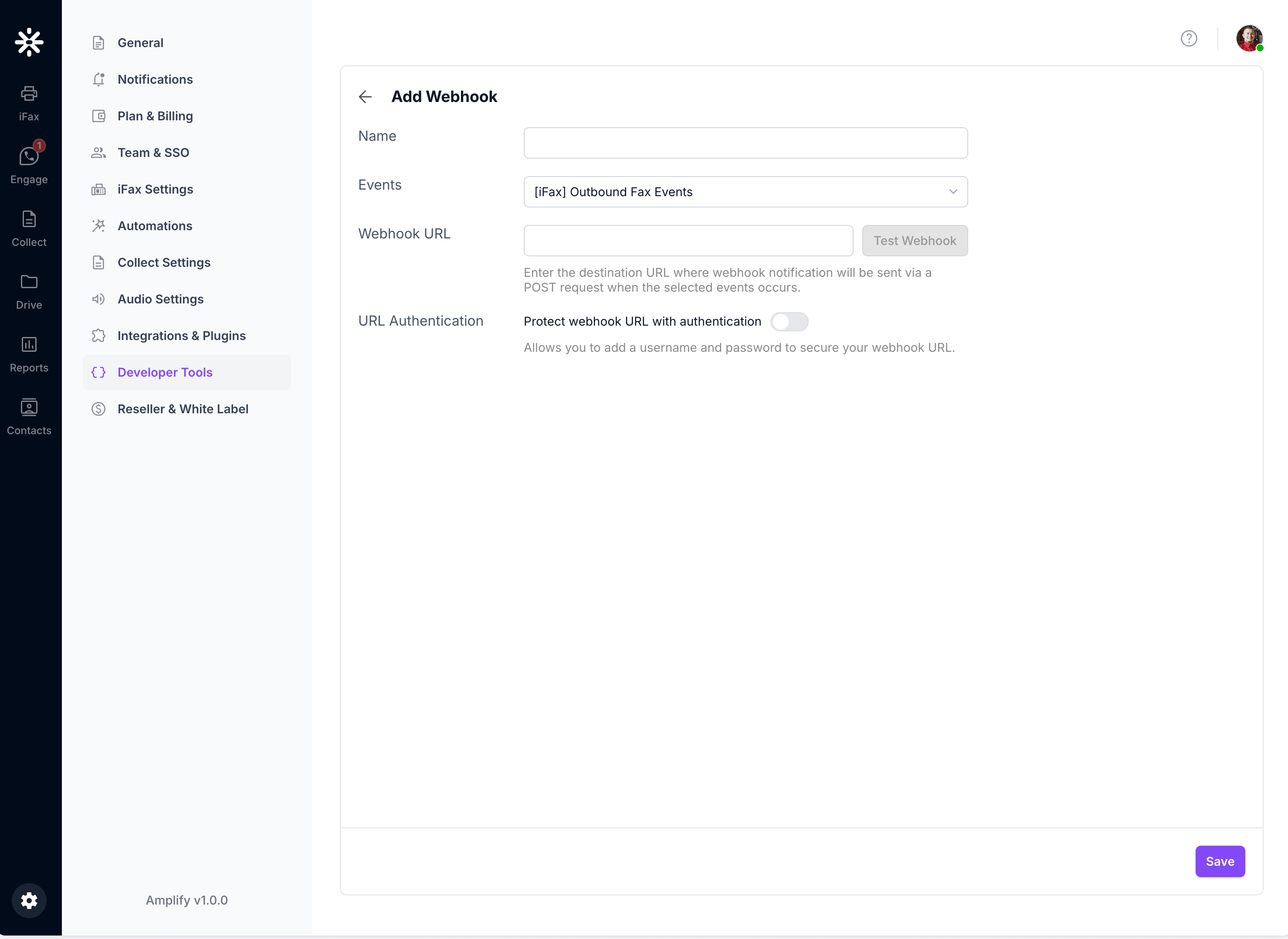Click the Reports label in sidebar
The image size is (1288, 939).
pos(29,368)
